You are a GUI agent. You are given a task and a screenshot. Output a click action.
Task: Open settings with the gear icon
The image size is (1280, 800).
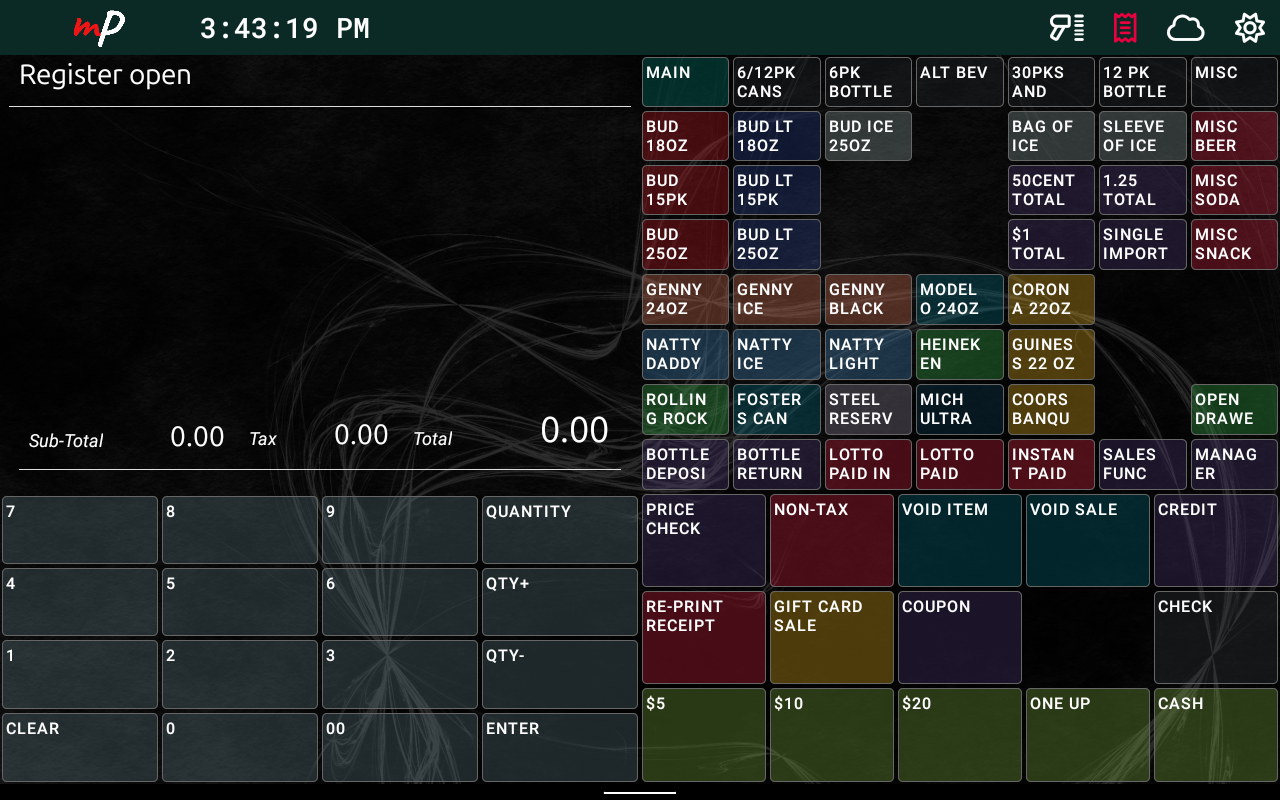click(x=1249, y=28)
